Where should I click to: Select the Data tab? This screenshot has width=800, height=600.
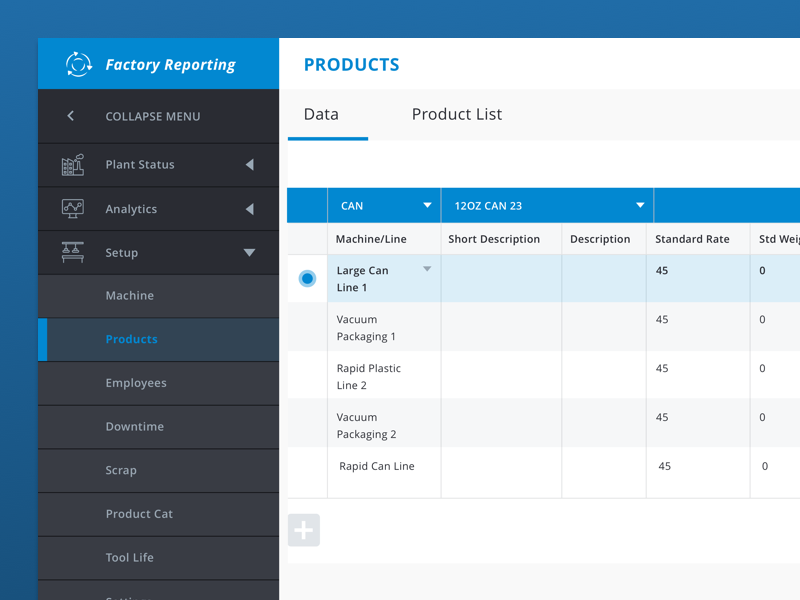click(322, 114)
